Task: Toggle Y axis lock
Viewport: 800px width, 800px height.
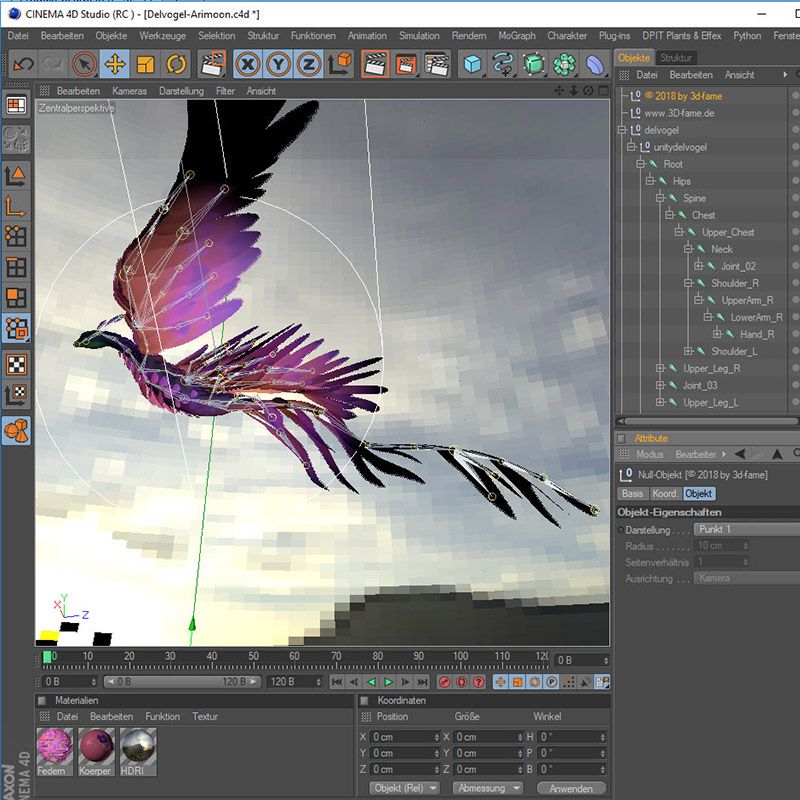Action: [279, 65]
